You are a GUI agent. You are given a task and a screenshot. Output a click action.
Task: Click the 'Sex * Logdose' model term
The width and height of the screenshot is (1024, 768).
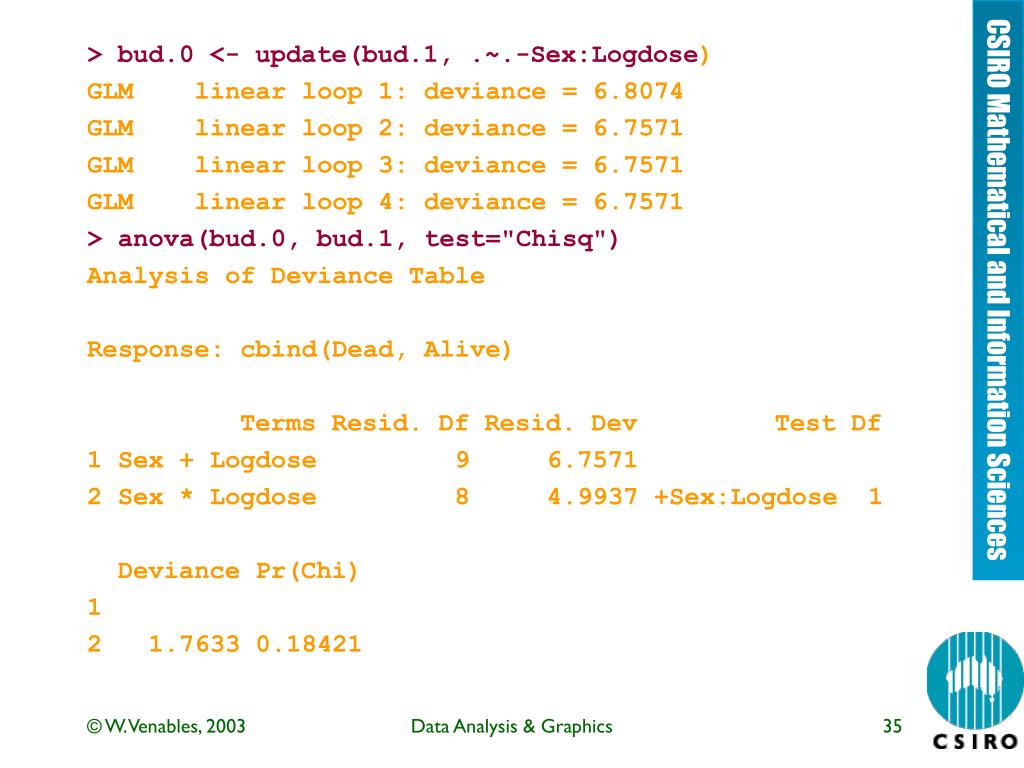point(217,497)
